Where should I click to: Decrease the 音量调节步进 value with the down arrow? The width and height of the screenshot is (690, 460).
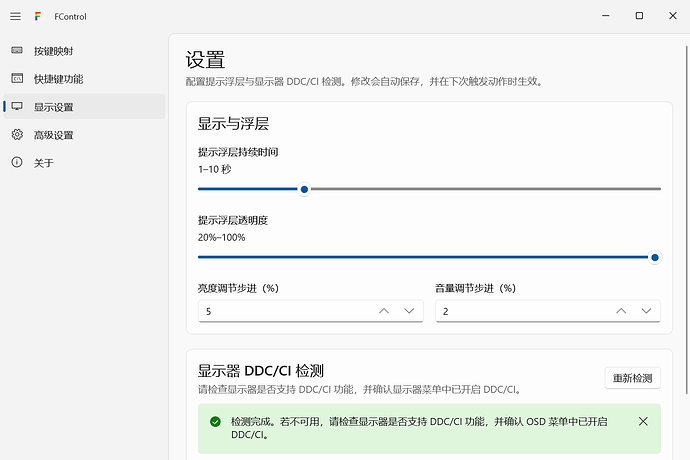pyautogui.click(x=646, y=311)
